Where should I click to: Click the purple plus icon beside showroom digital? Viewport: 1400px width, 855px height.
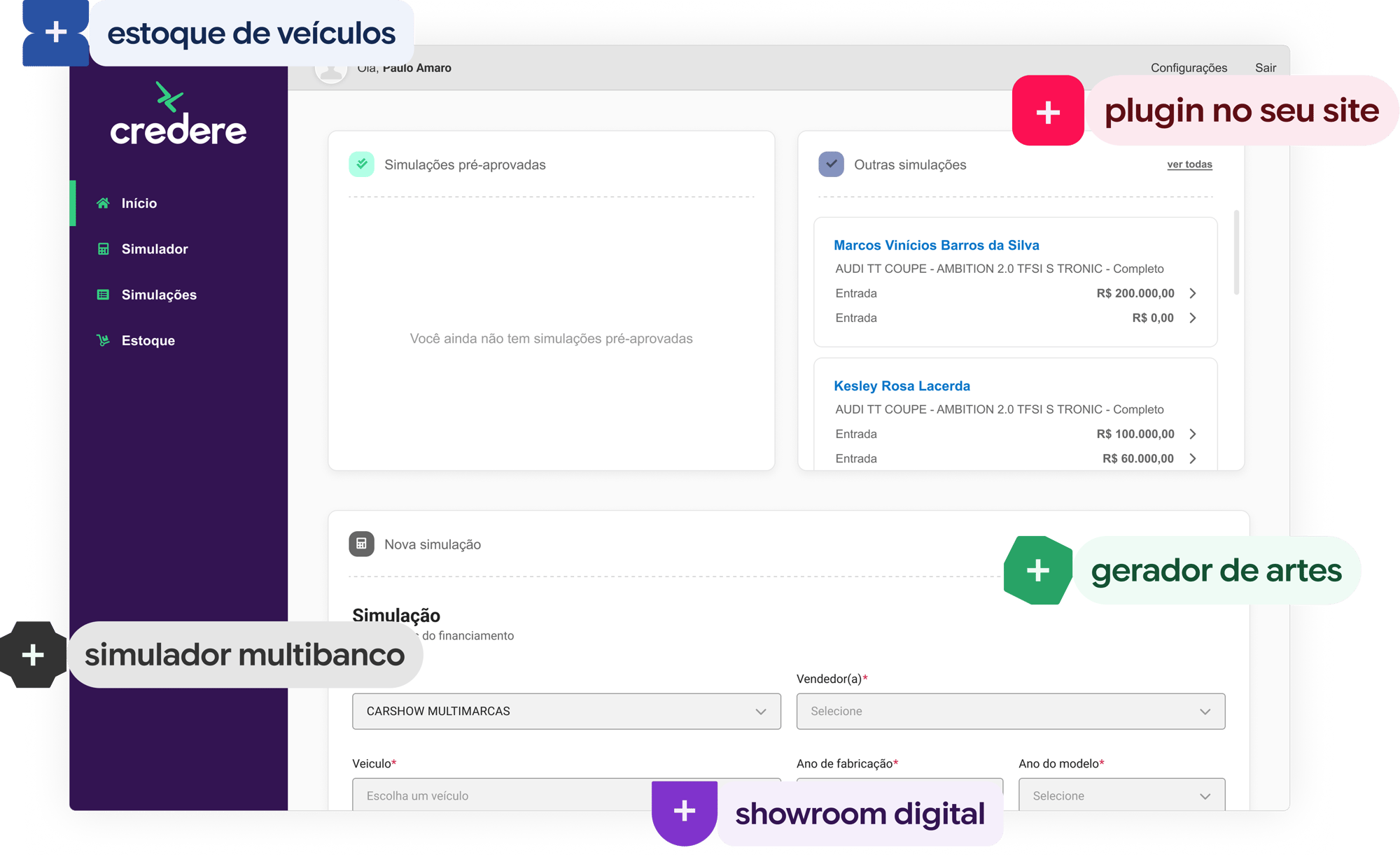pos(684,811)
